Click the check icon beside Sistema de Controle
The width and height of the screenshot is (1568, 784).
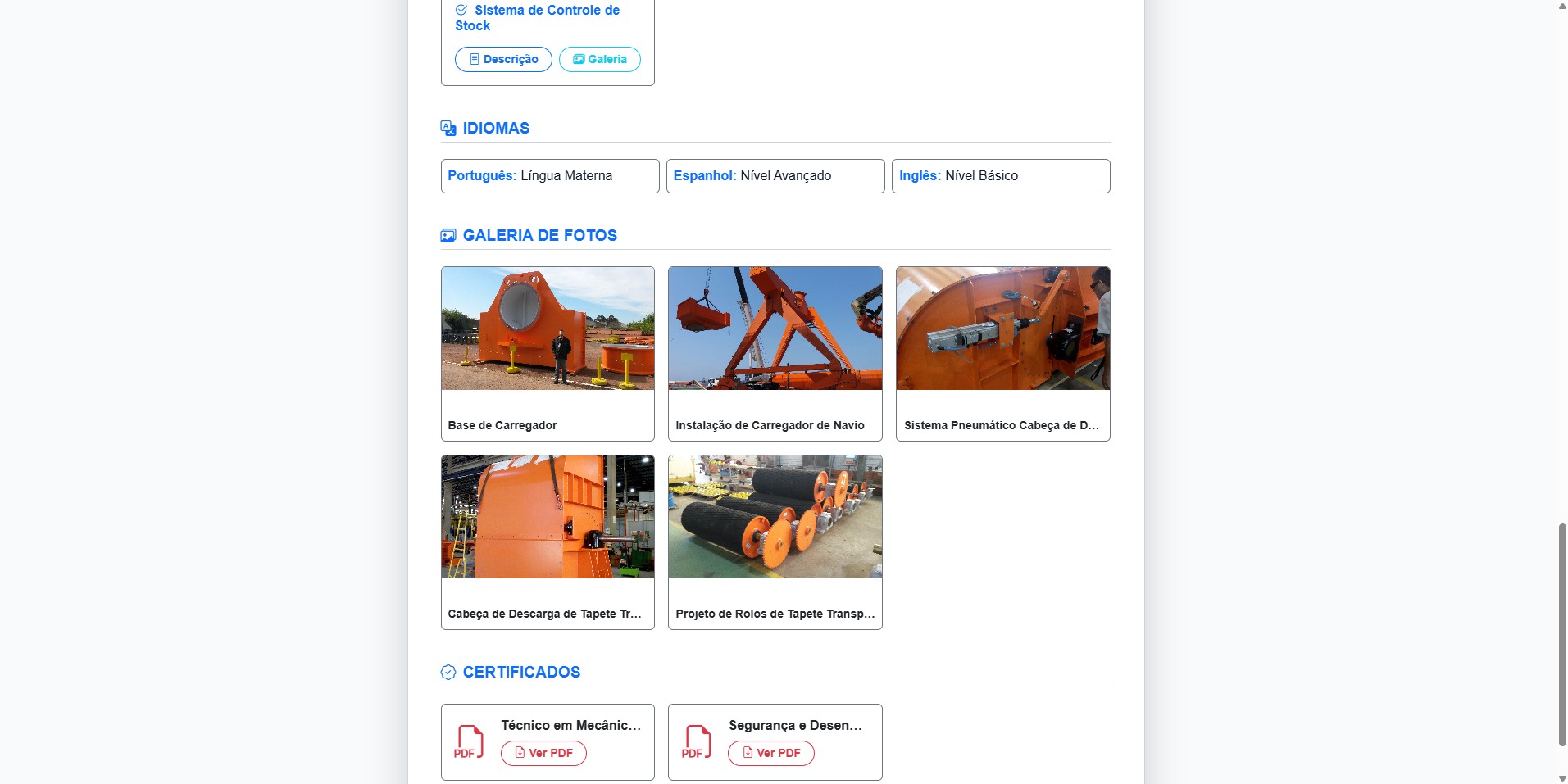(x=461, y=11)
